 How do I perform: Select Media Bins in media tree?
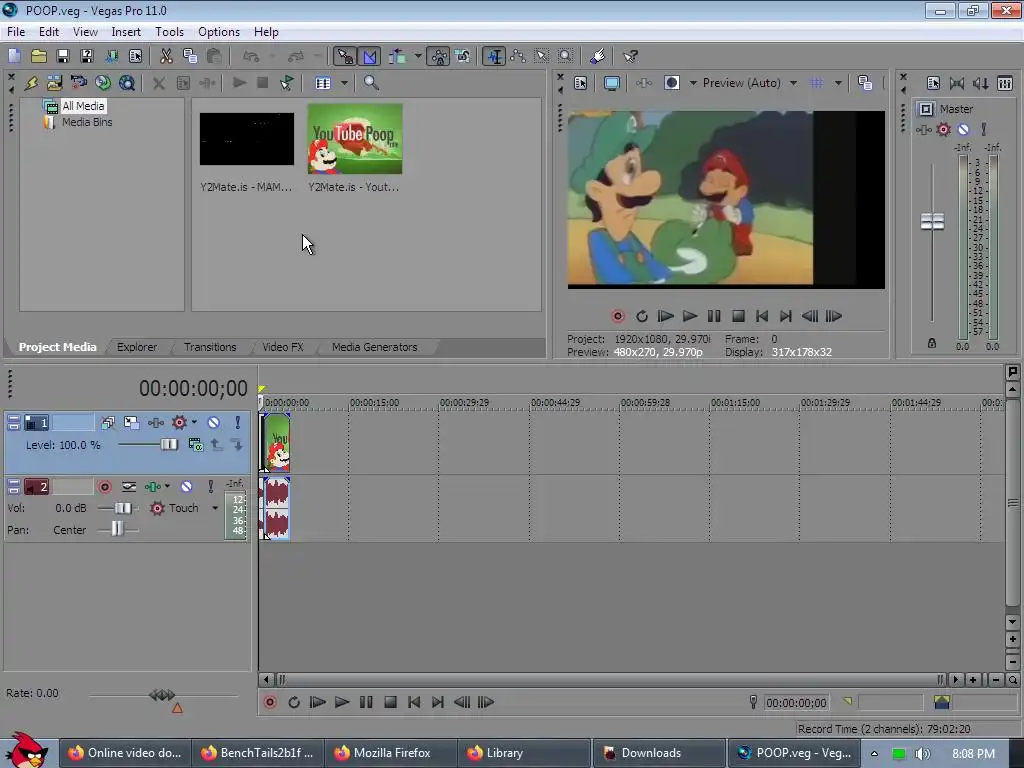click(87, 122)
